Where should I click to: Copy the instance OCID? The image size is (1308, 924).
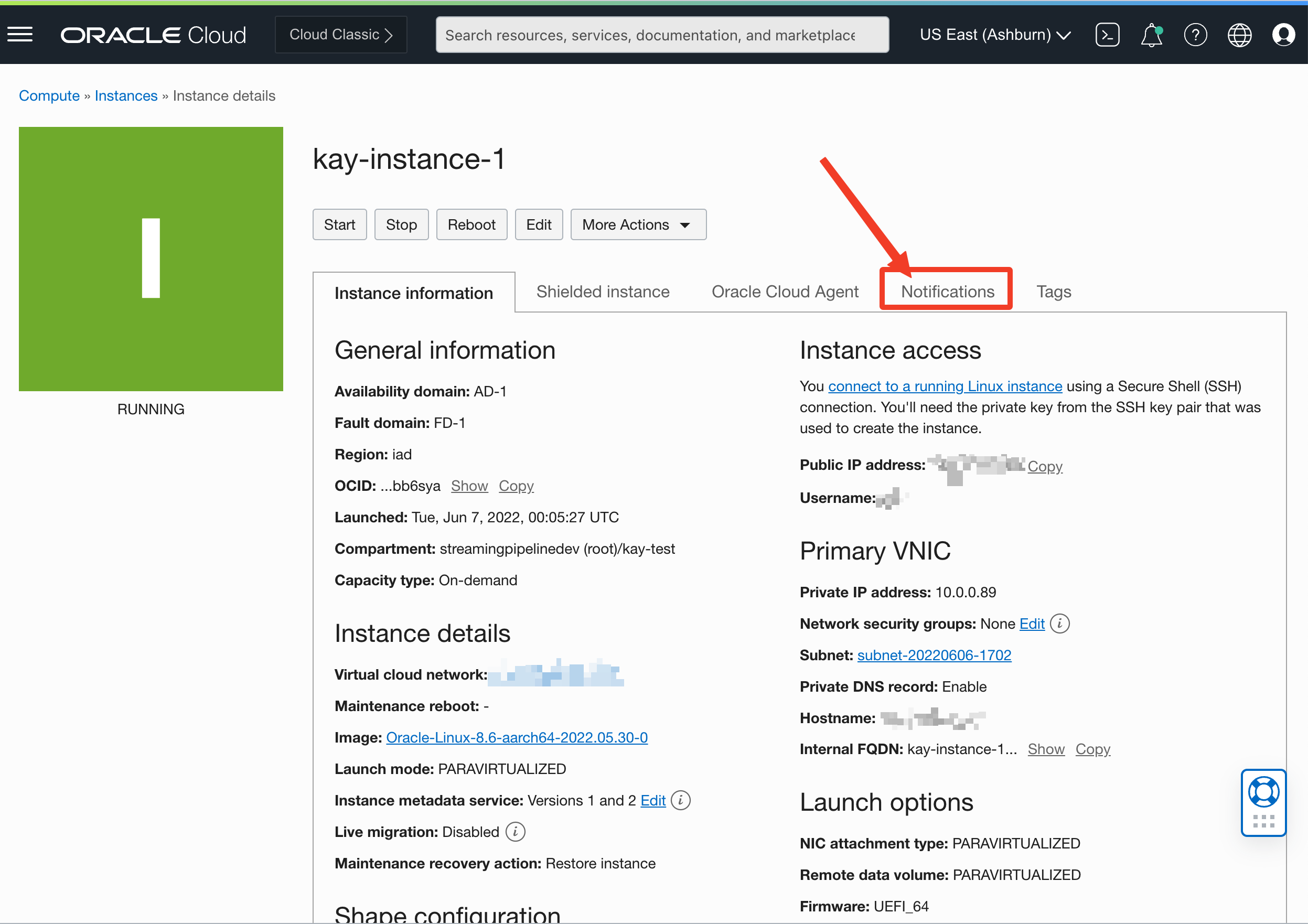(516, 486)
